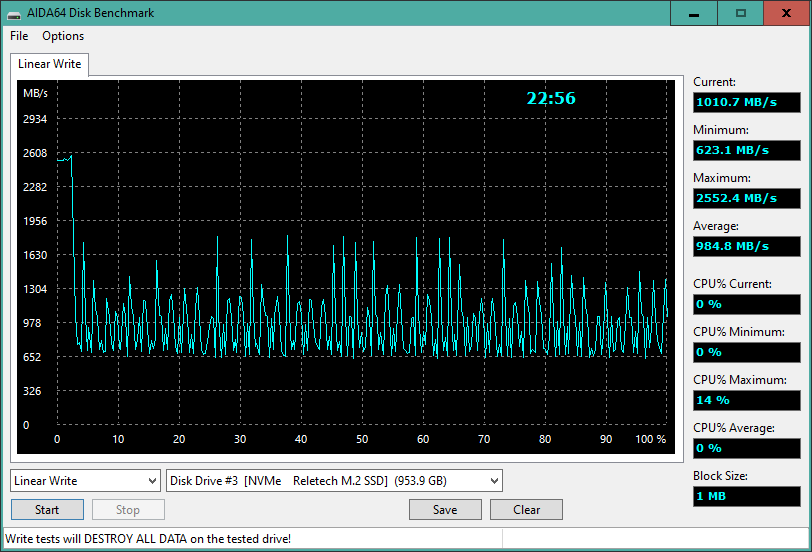Viewport: 812px width, 552px height.
Task: Click the Current: label
Action: click(714, 82)
